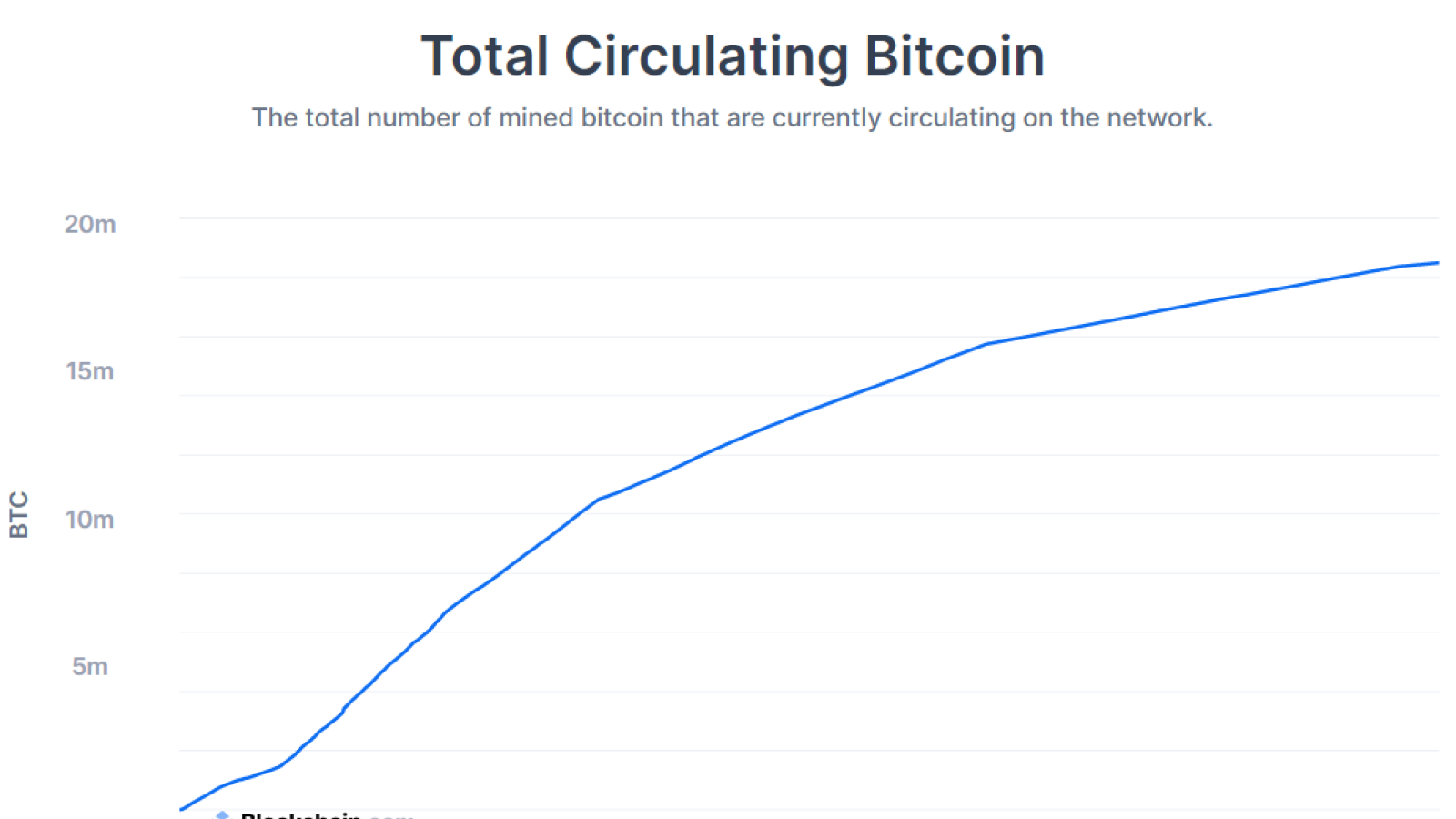Image resolution: width=1456 pixels, height=819 pixels.
Task: Click the line's bend just above 10m
Action: tap(600, 499)
